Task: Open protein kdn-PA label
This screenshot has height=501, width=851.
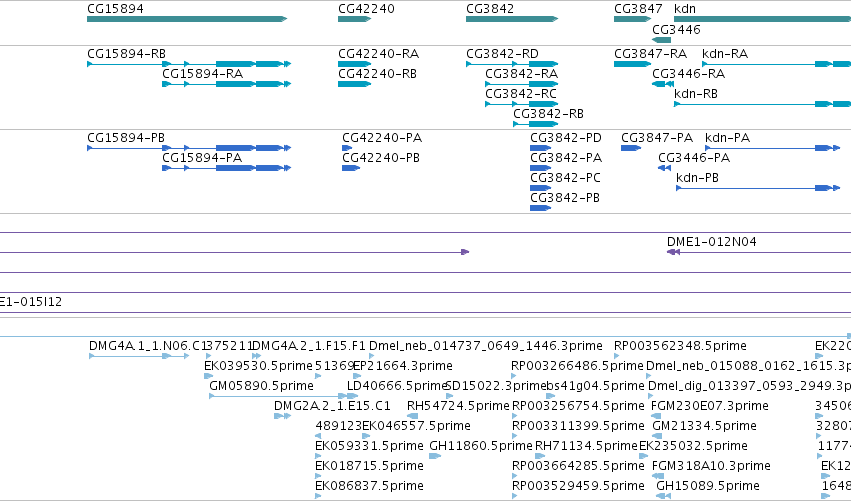Action: (x=727, y=138)
